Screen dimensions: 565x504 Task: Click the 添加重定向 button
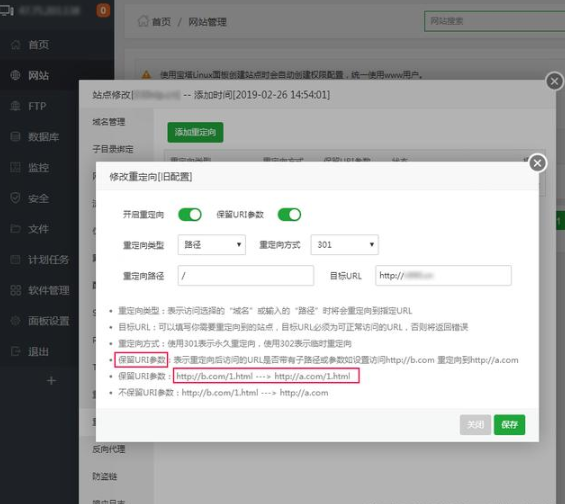195,132
